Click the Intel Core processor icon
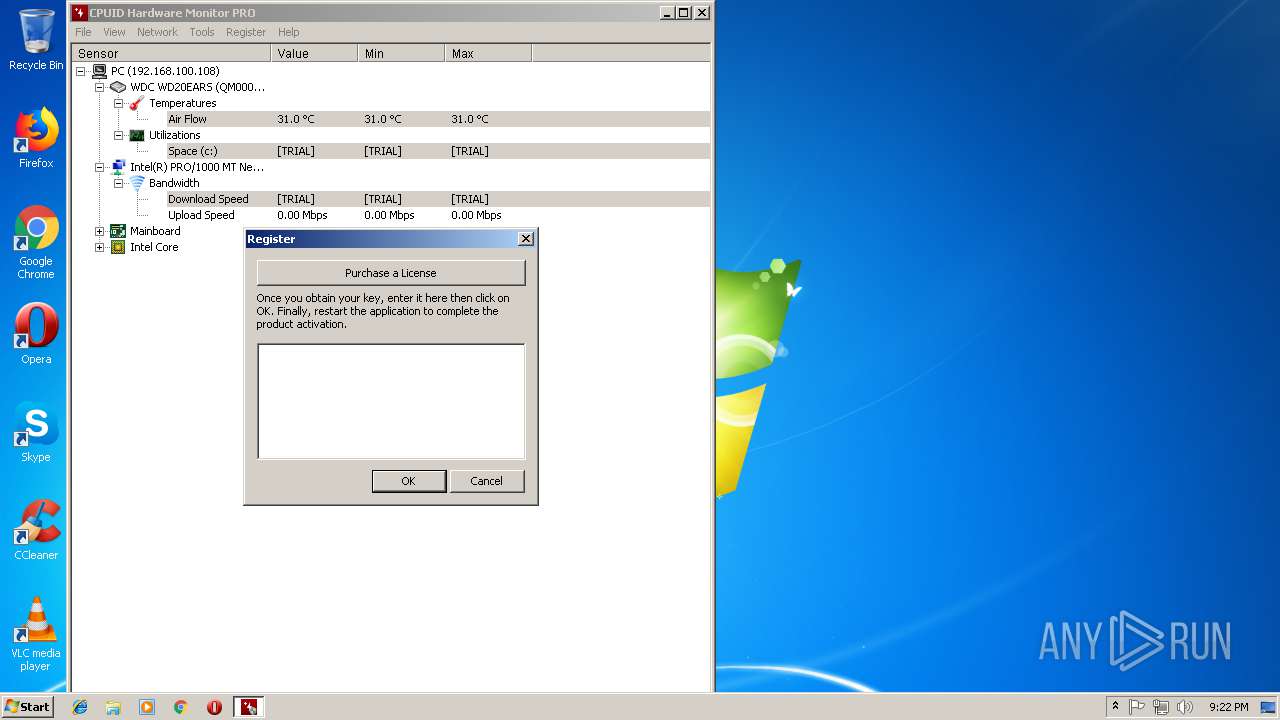The width and height of the screenshot is (1280, 720). tap(118, 247)
